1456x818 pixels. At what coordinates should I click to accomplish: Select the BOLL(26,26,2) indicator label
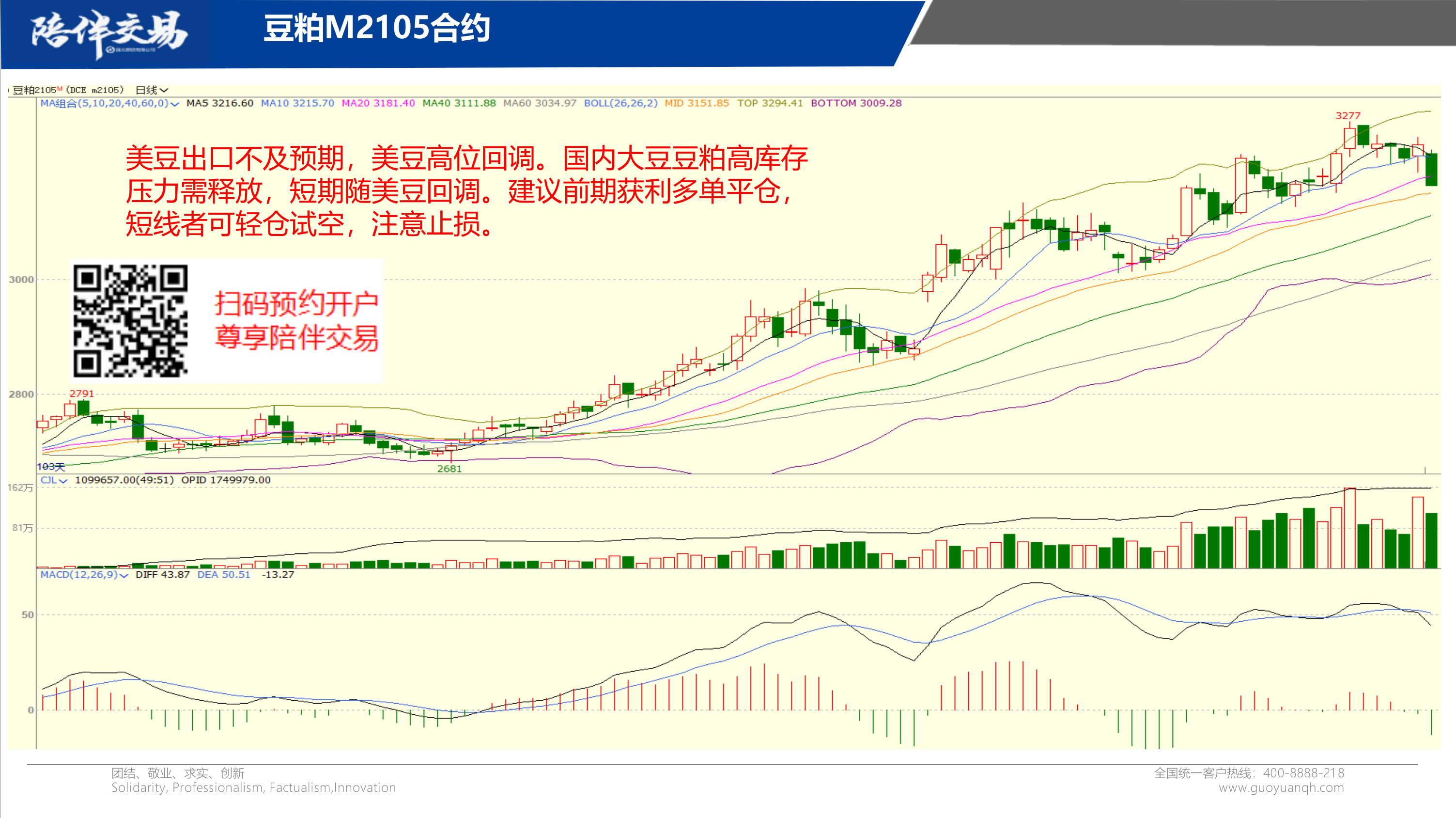[620, 103]
